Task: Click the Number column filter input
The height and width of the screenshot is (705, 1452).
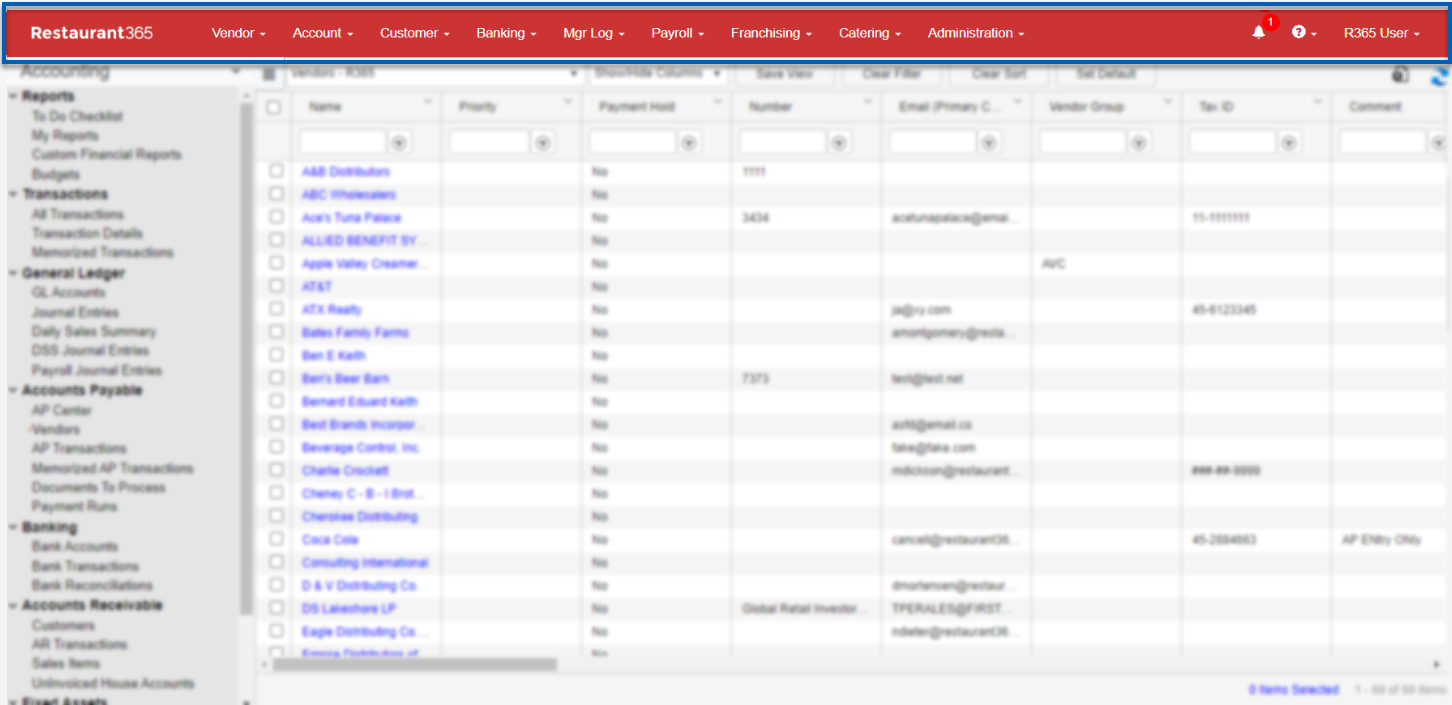Action: (x=782, y=143)
